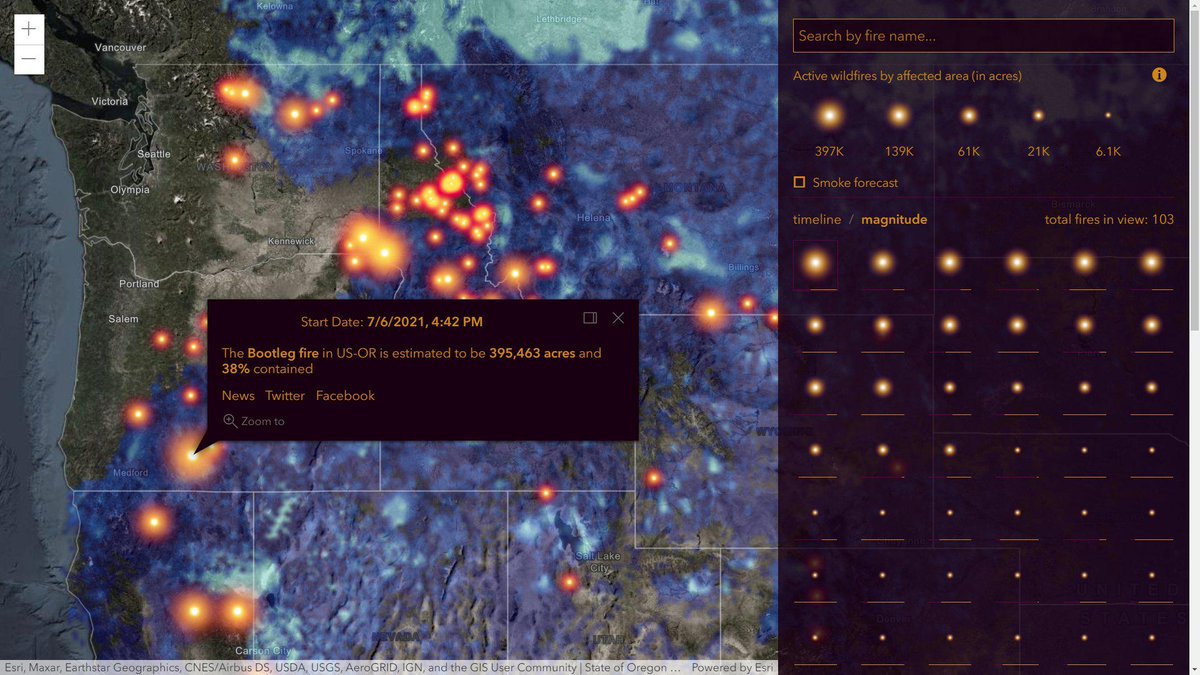Click the Spokane label on the map
Screen dimensions: 1200x675
tap(363, 150)
